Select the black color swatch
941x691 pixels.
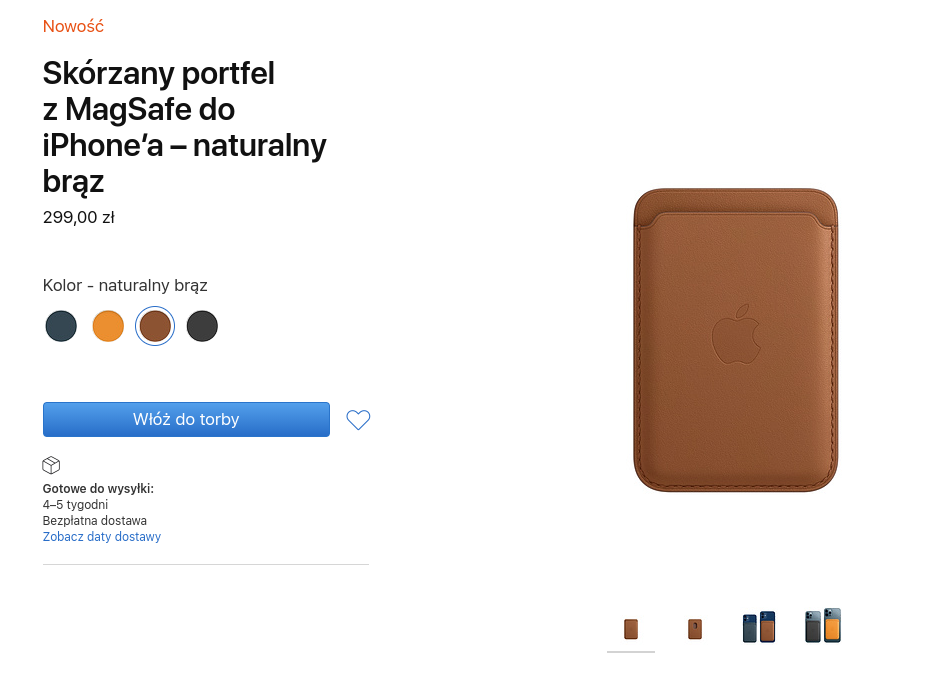pos(202,326)
